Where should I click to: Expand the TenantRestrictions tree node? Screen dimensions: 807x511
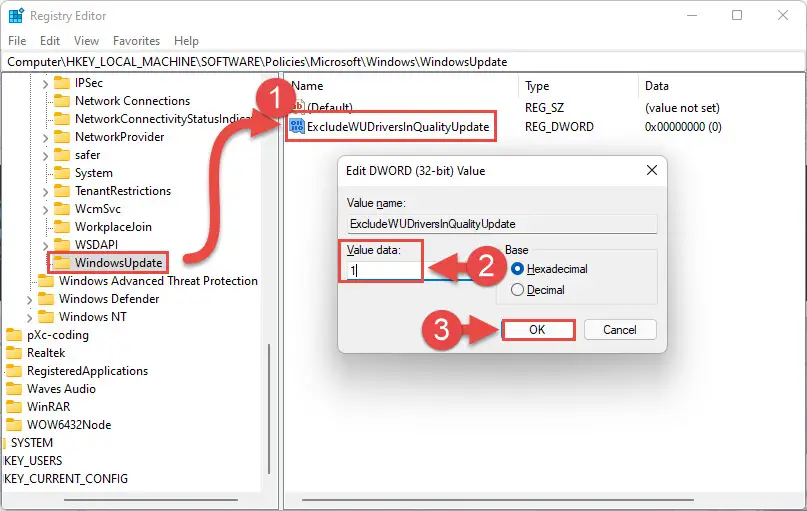coord(45,191)
